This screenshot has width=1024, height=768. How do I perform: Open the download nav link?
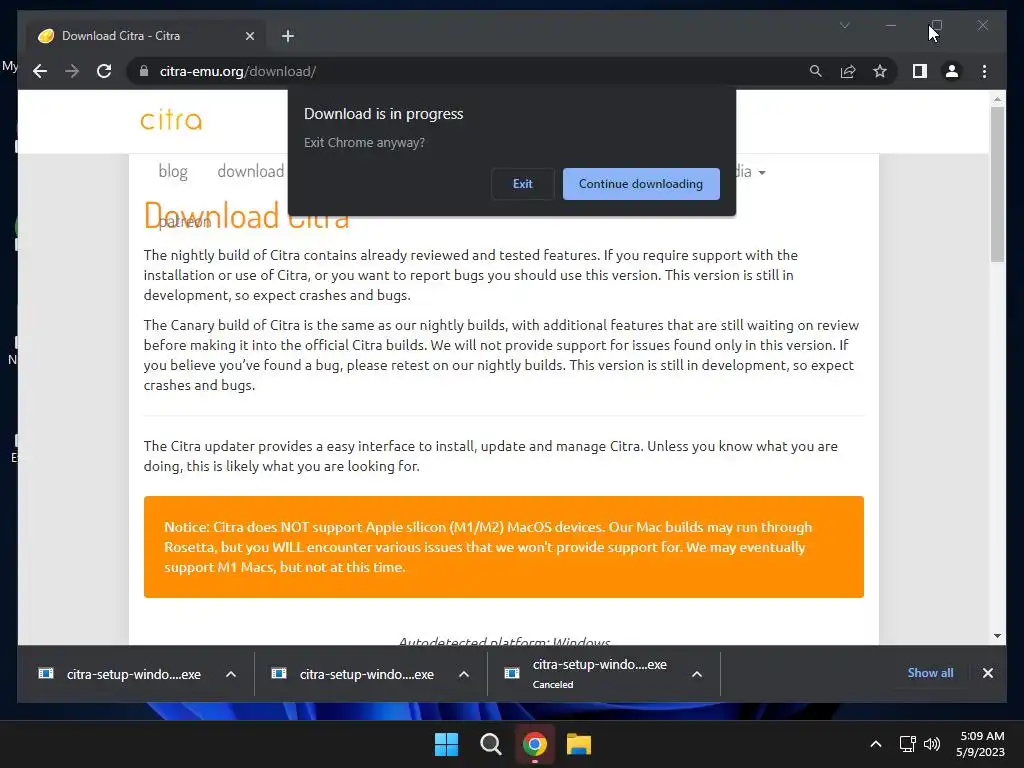click(x=250, y=171)
